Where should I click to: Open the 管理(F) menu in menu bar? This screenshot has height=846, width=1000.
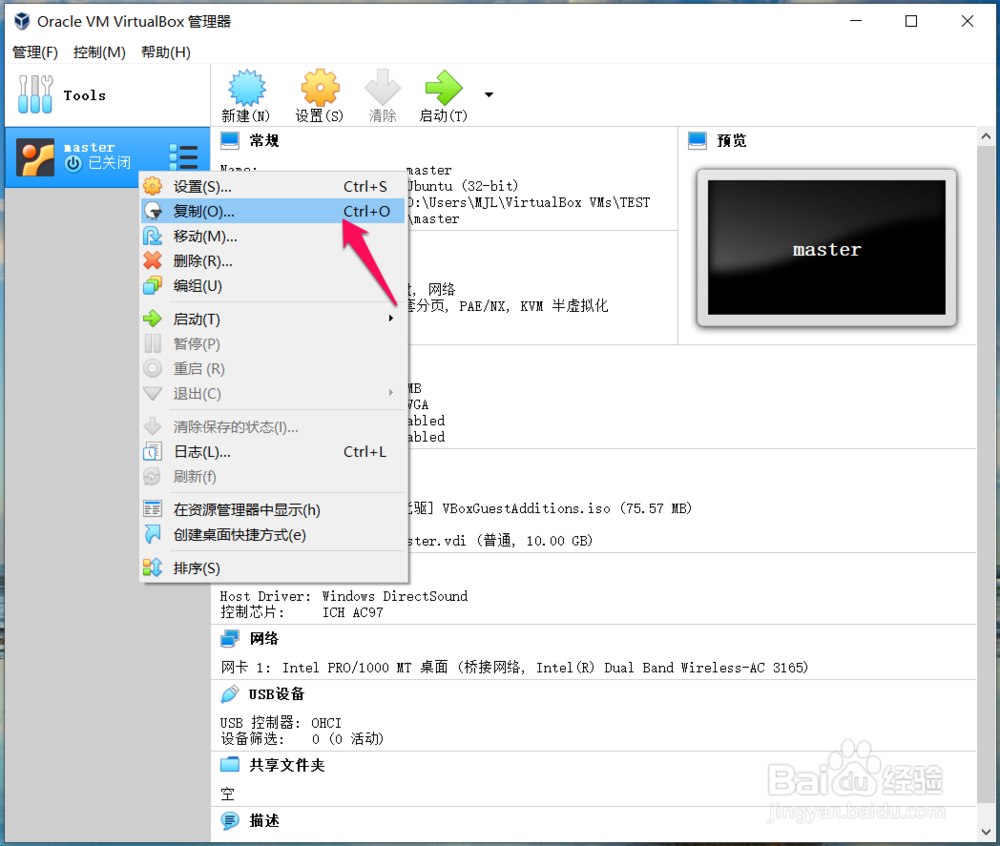coord(35,52)
